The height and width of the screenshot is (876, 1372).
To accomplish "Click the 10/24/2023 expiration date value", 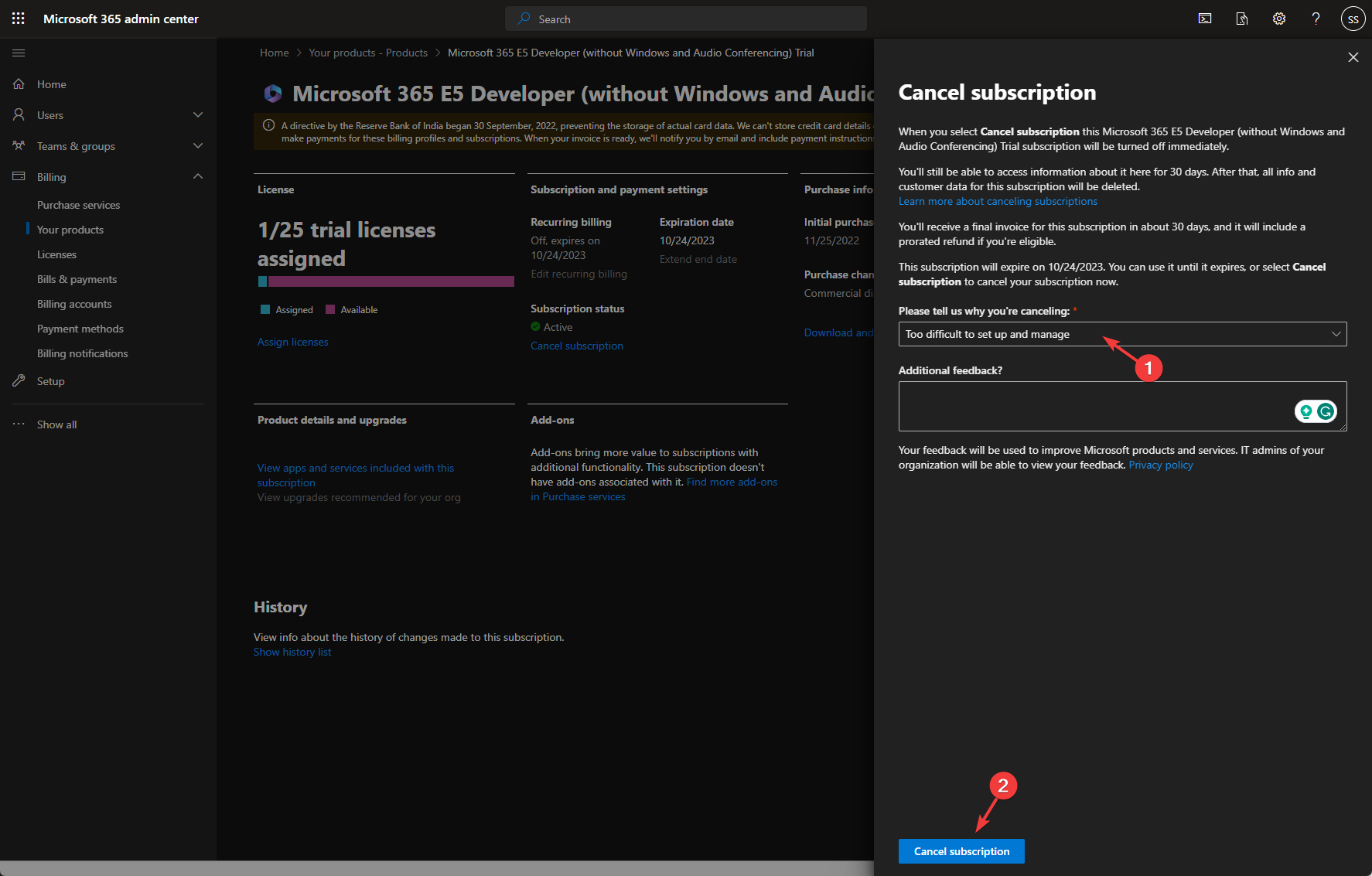I will coord(687,240).
